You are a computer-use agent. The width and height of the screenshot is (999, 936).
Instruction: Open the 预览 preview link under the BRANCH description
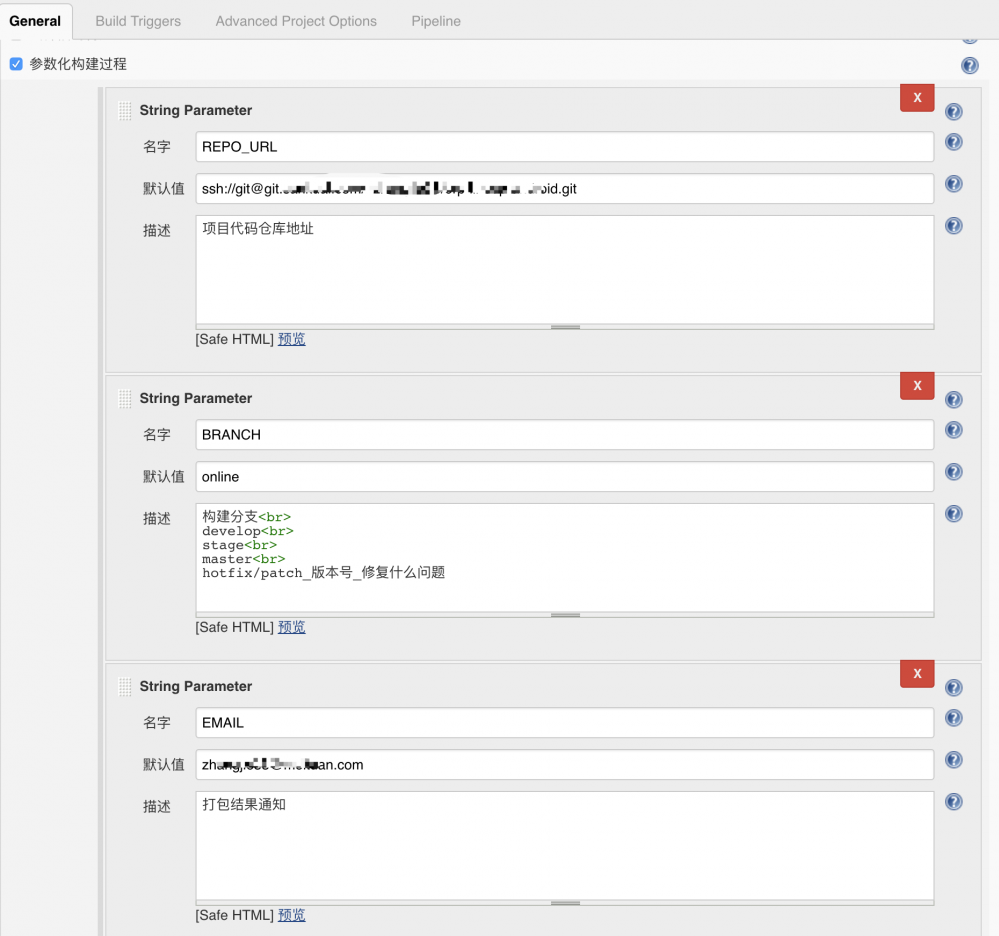291,627
